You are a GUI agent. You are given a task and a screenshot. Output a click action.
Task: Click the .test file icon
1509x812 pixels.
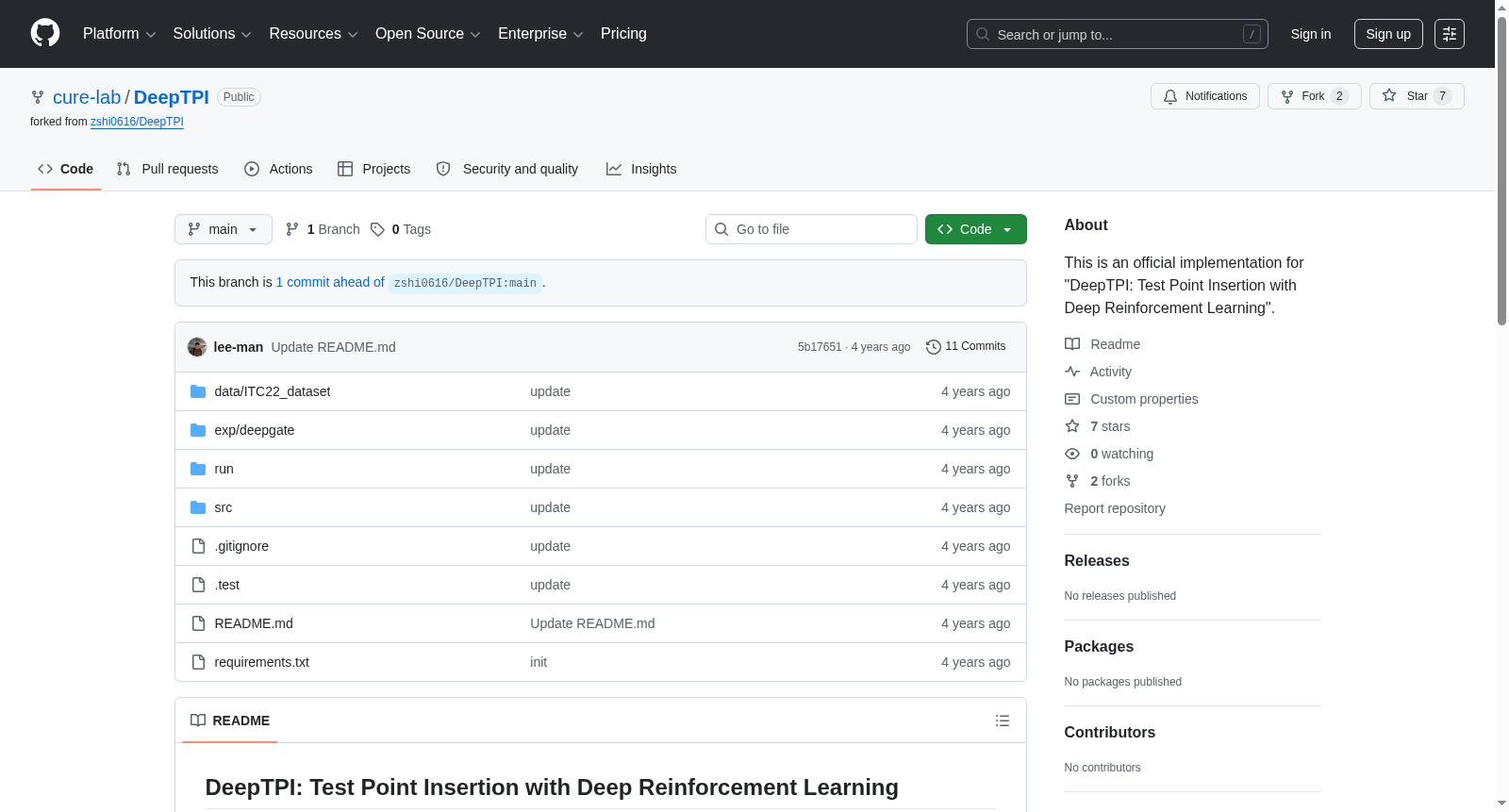point(198,585)
